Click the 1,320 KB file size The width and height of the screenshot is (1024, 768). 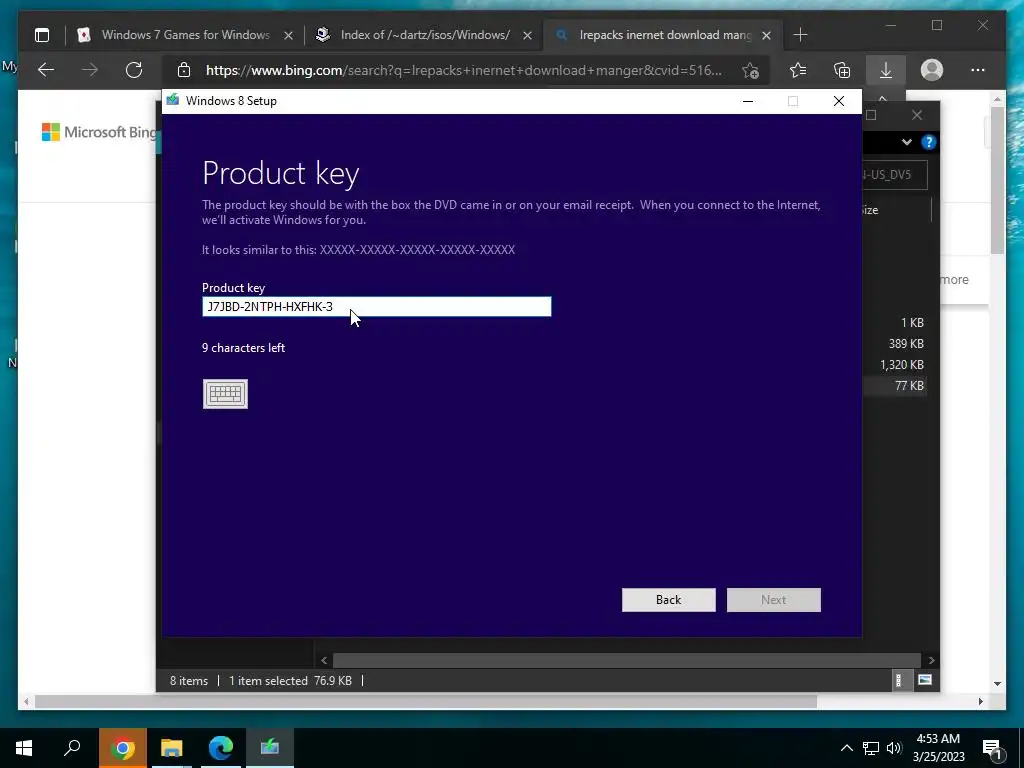(901, 364)
